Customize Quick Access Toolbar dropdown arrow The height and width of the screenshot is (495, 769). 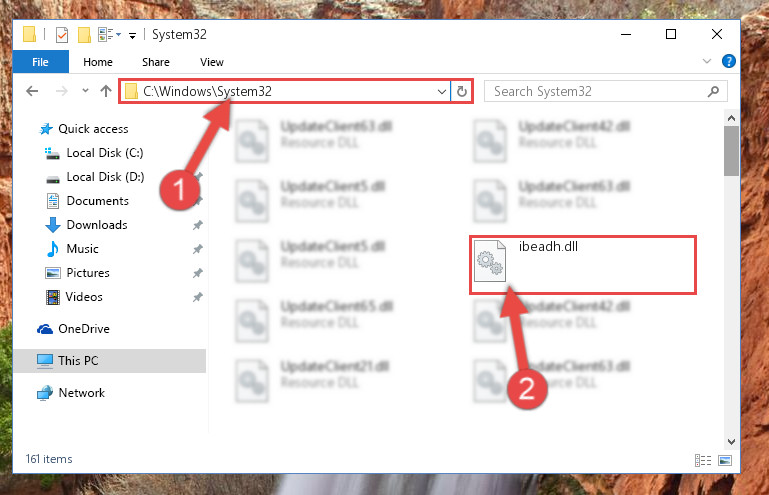[x=132, y=35]
